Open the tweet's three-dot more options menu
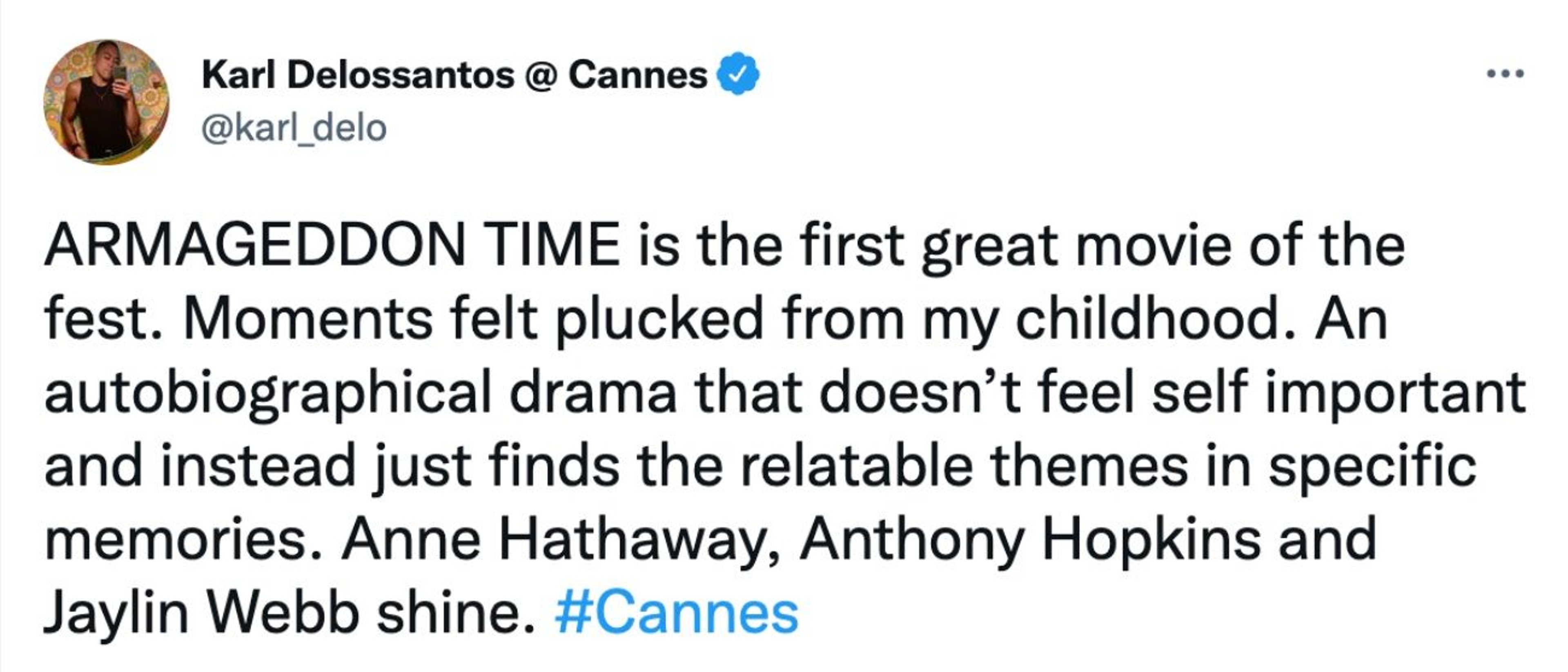The image size is (1568, 672). point(1505,74)
